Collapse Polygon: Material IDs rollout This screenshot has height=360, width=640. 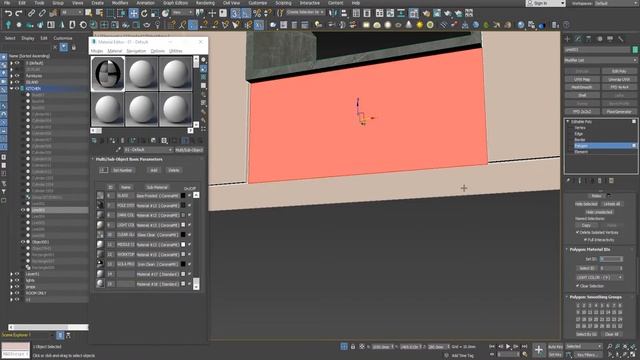567,249
